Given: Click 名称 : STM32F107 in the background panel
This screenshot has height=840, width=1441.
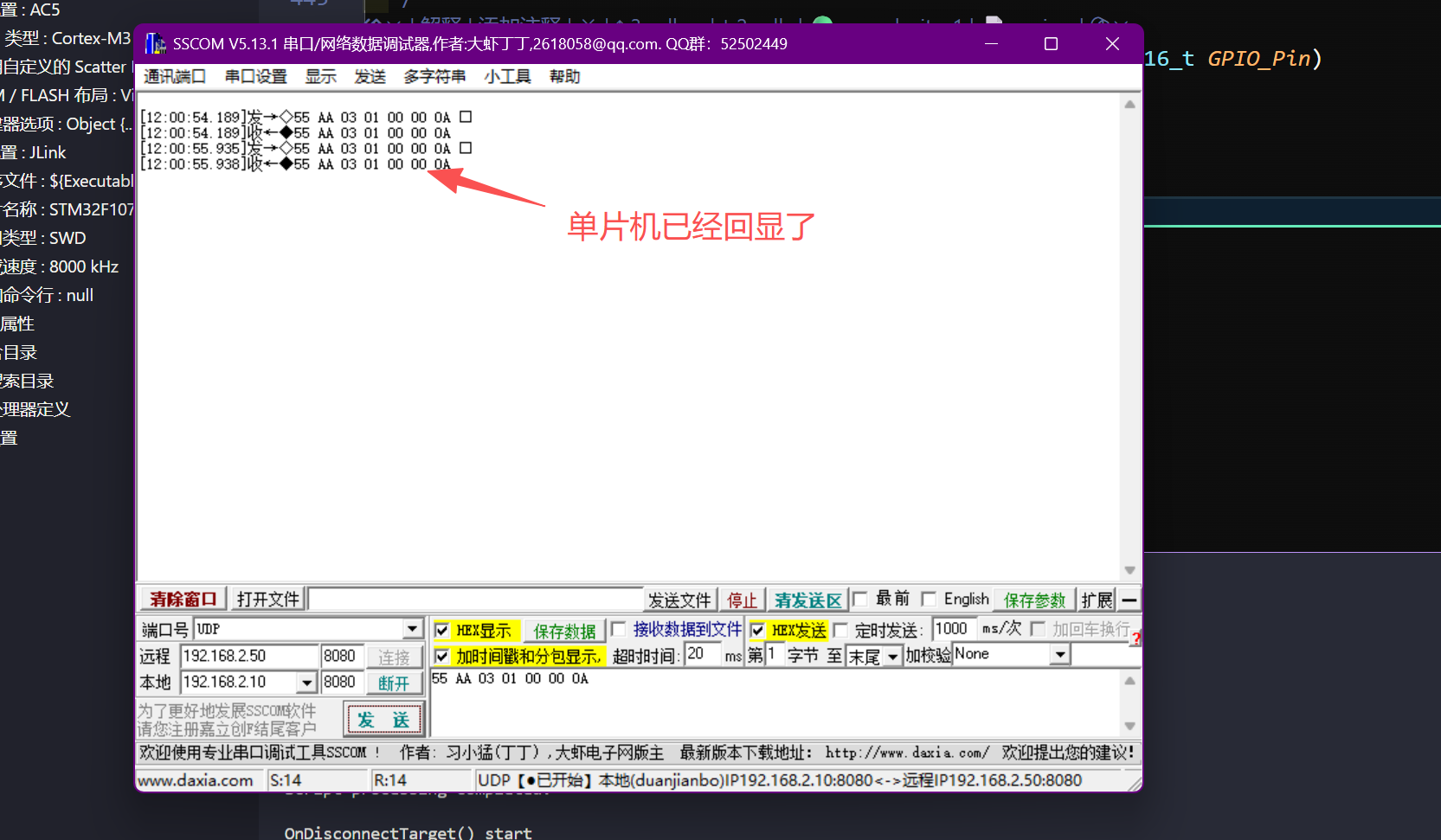Looking at the screenshot, I should pos(67,209).
